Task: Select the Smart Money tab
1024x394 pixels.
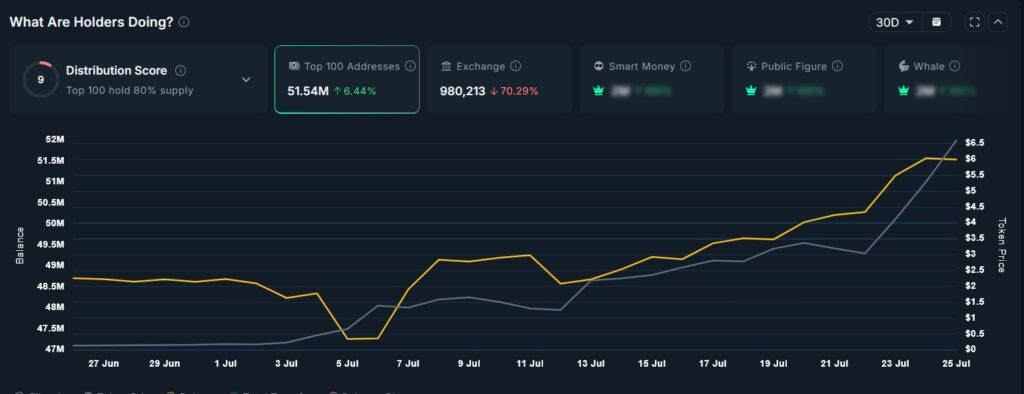Action: 652,79
